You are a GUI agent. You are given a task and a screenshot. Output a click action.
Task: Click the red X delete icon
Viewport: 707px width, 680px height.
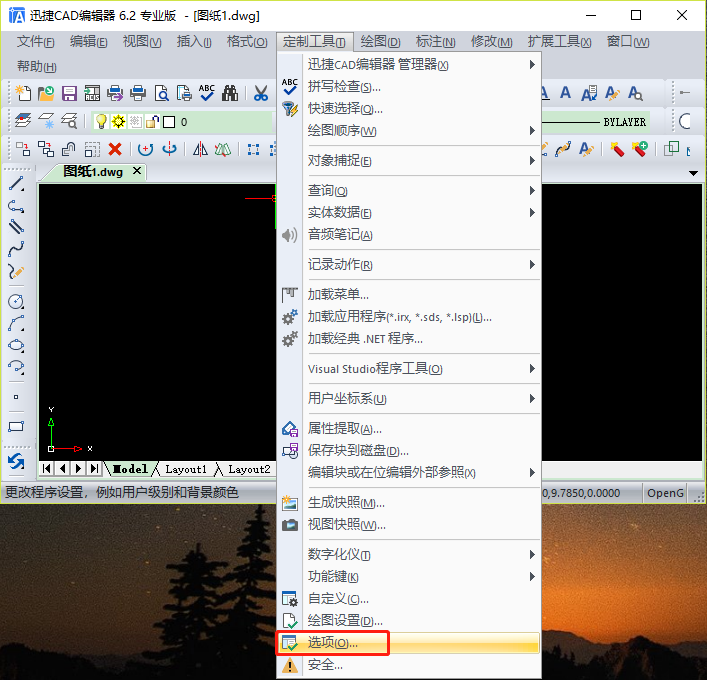point(115,149)
